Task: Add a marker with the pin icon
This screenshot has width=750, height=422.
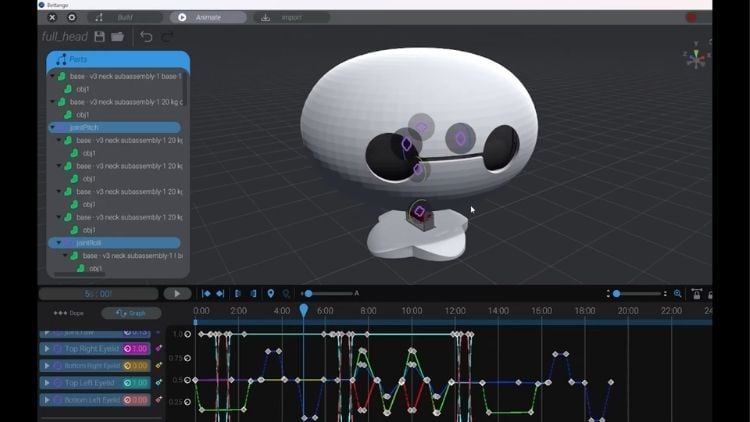Action: pyautogui.click(x=270, y=293)
